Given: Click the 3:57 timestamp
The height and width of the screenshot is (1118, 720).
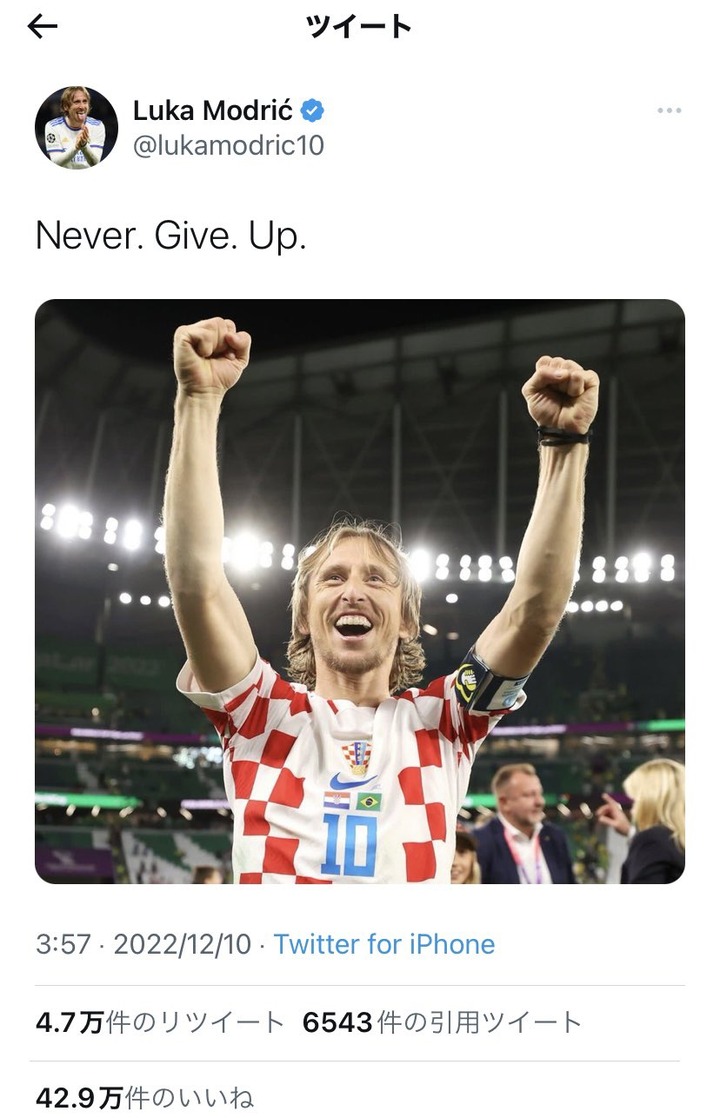Looking at the screenshot, I should pos(63,945).
